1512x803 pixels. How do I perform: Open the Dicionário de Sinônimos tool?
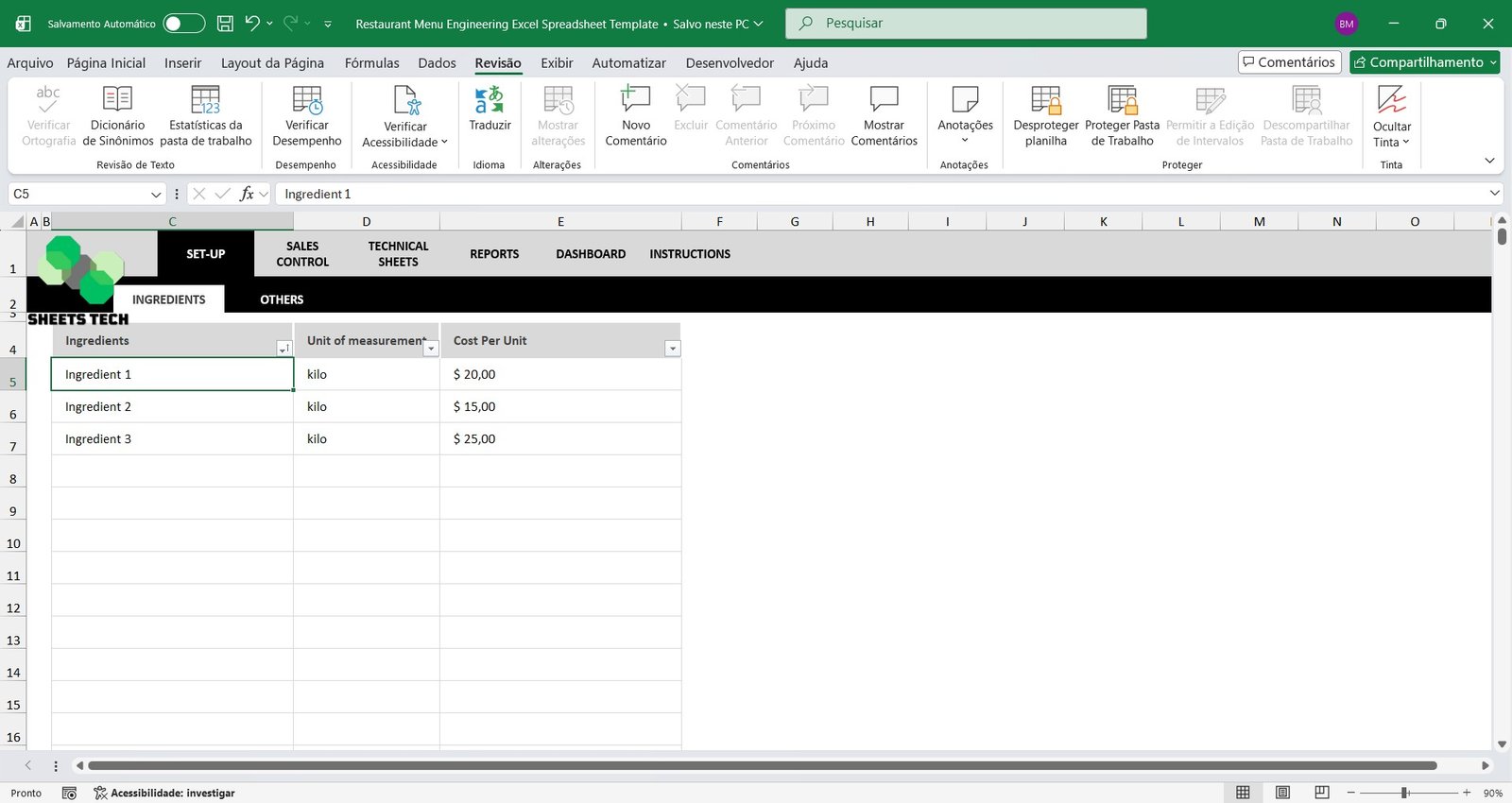coord(117,115)
